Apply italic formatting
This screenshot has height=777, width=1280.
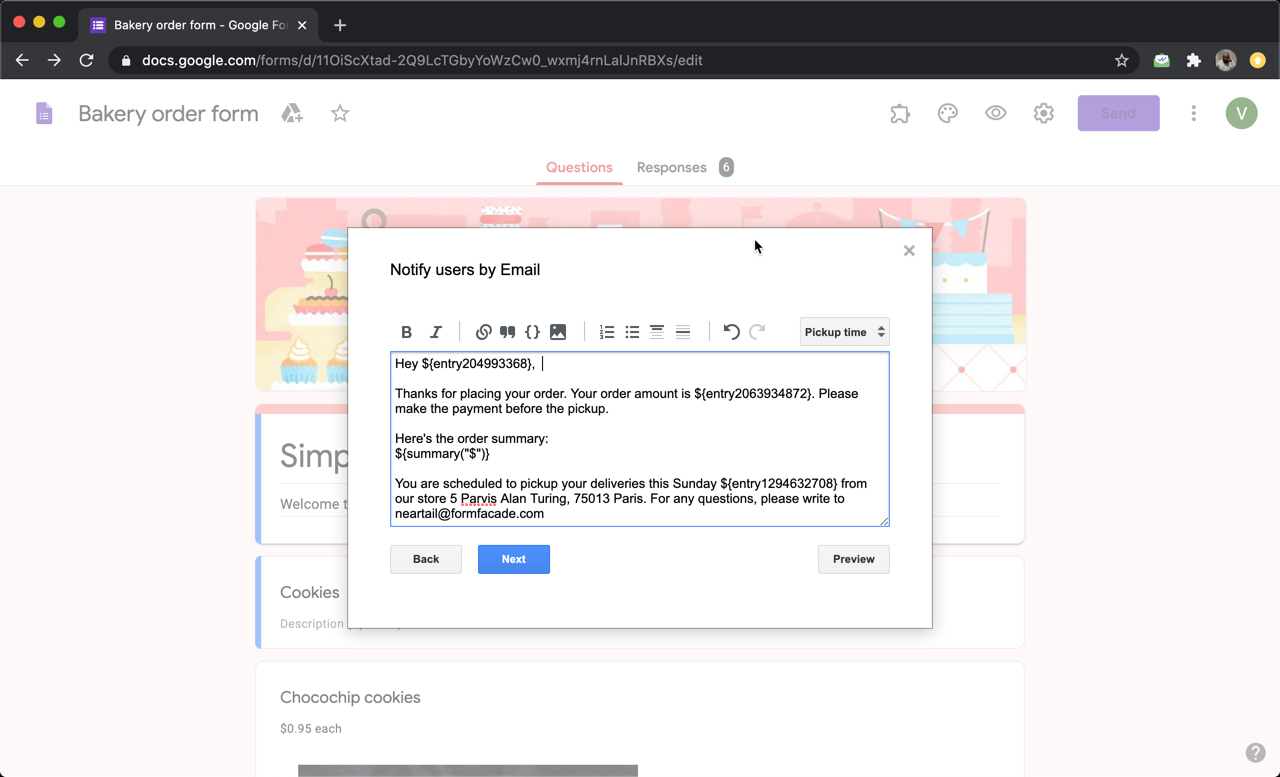(x=435, y=331)
